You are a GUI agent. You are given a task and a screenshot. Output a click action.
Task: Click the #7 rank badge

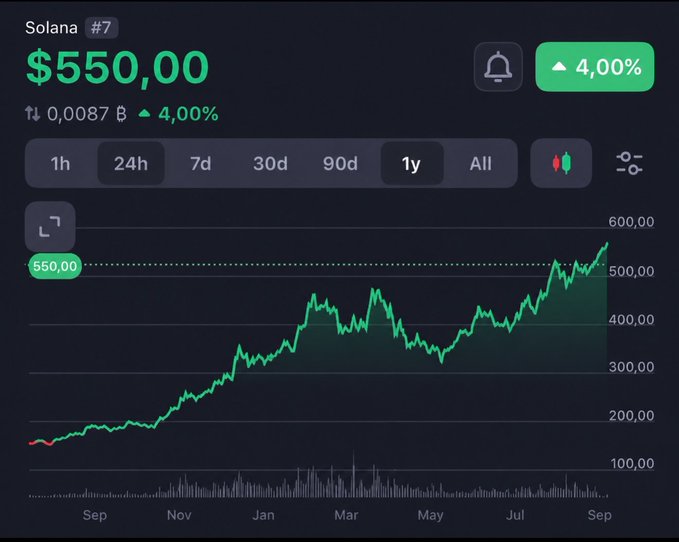(x=101, y=28)
